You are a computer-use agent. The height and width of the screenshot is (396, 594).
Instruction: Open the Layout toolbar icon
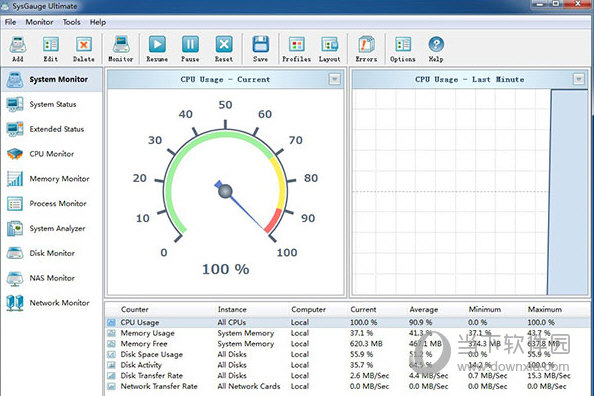point(329,49)
